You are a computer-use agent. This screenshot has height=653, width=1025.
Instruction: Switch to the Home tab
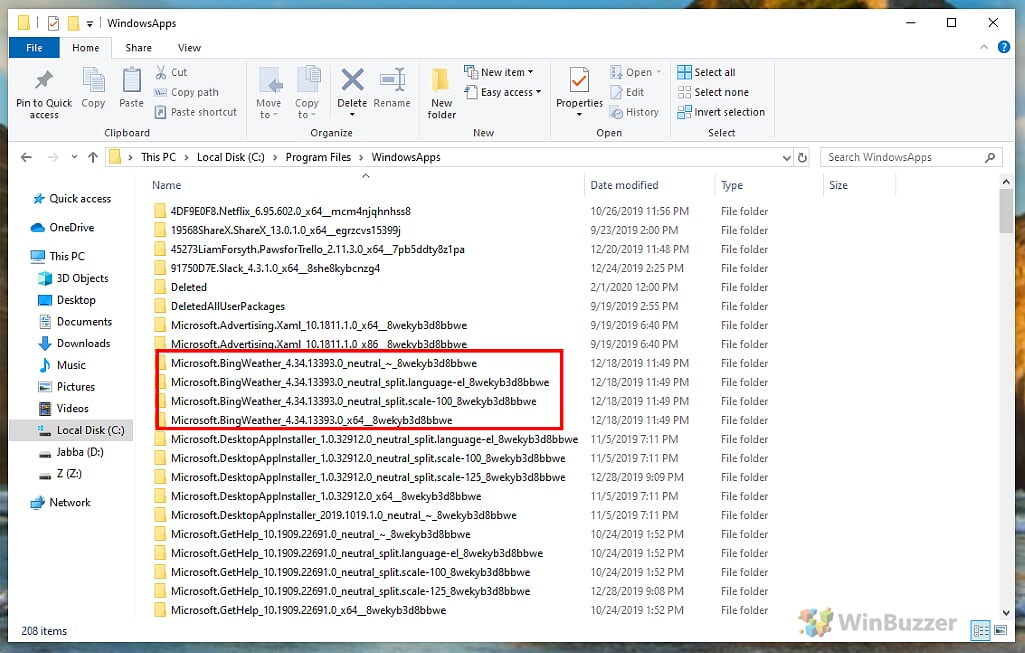tap(86, 48)
